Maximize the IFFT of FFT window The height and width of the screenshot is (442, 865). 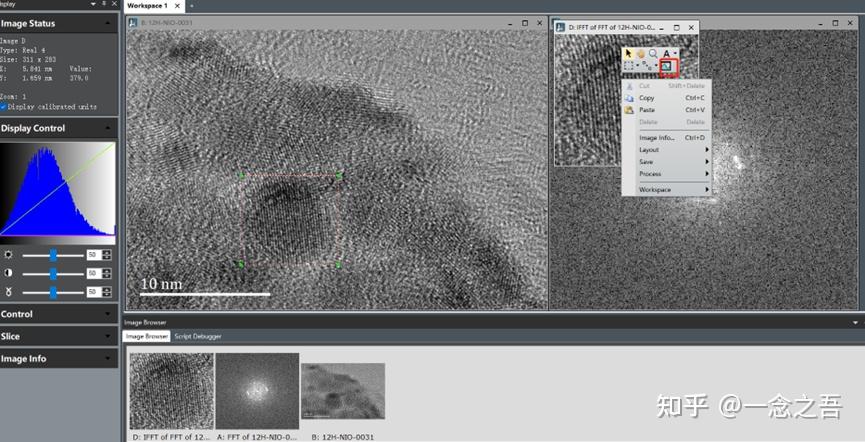676,27
